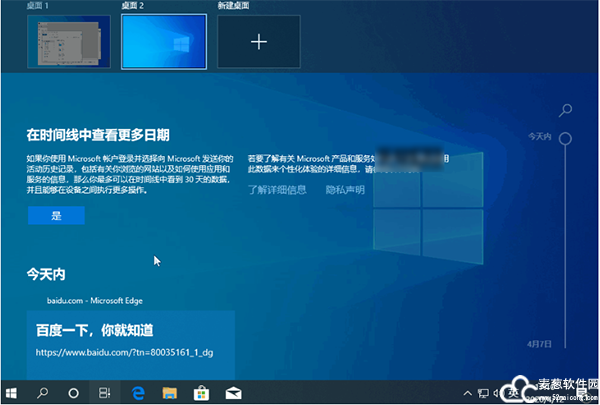The height and width of the screenshot is (405, 600).
Task: Open the Baidu activity card
Action: click(x=130, y=340)
